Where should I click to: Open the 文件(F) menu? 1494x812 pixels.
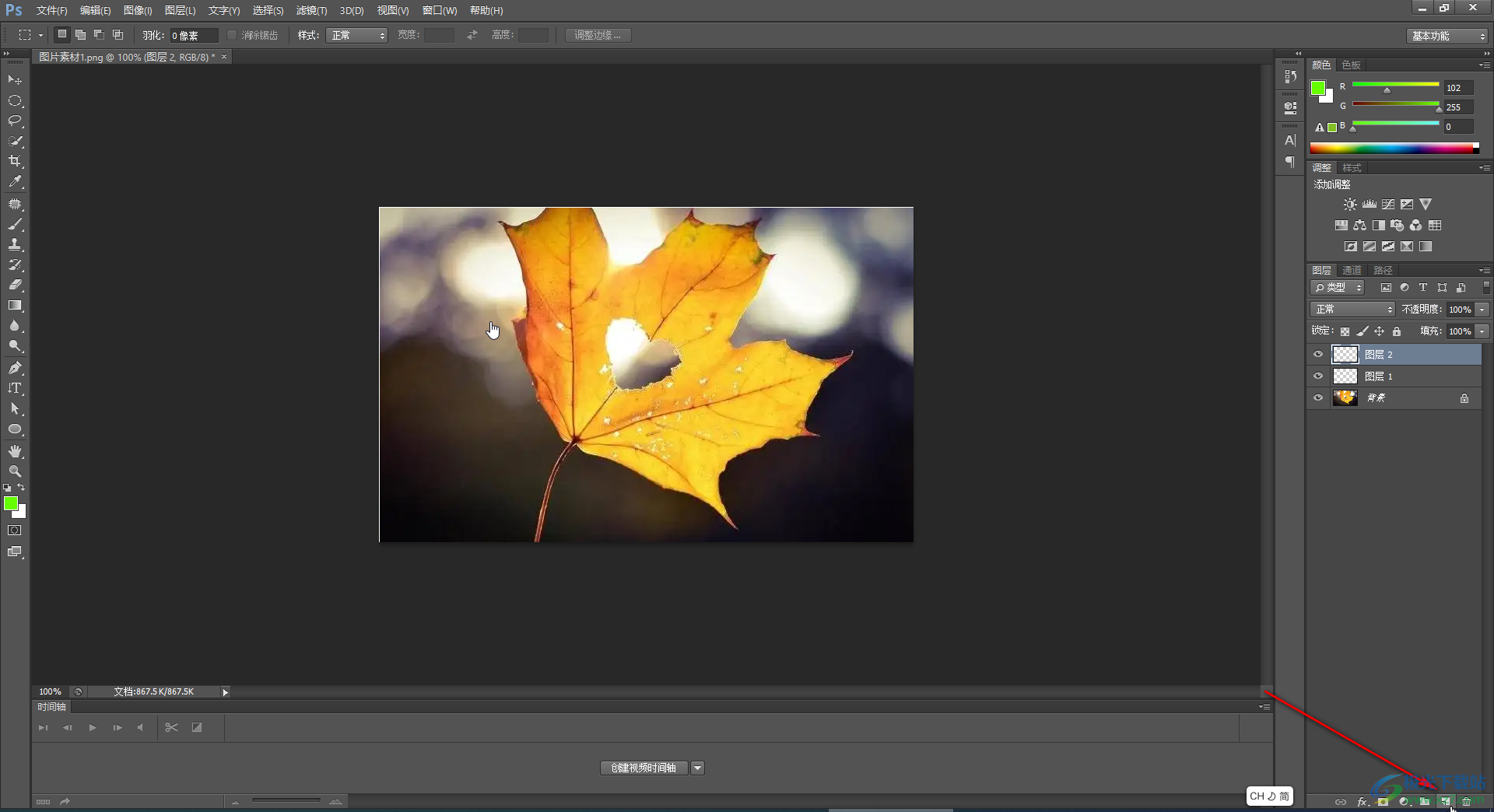click(52, 10)
